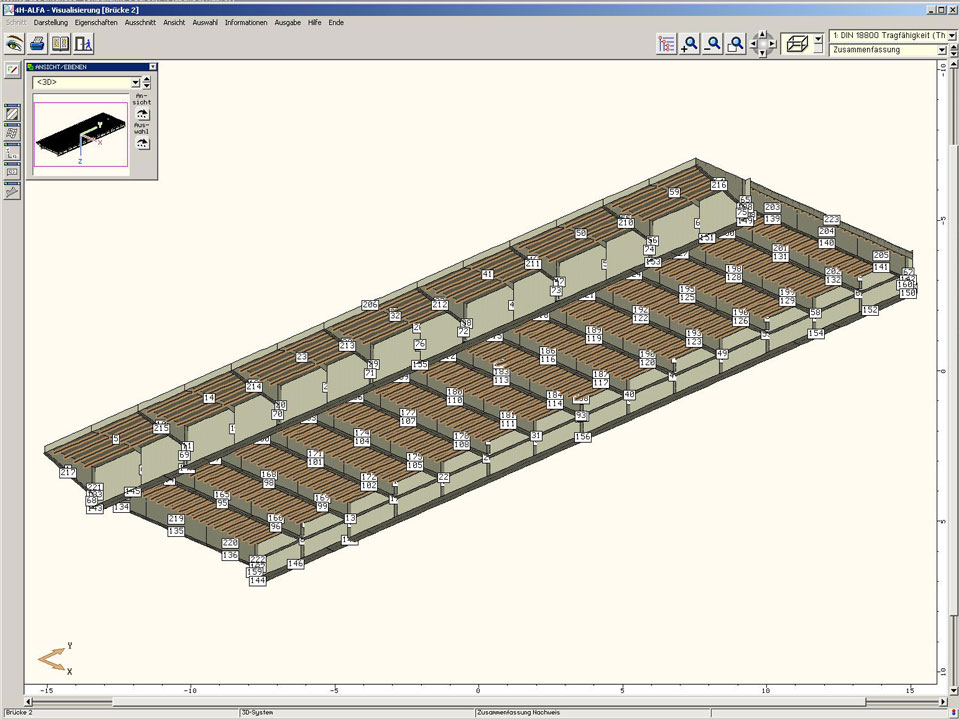
Task: Open the Informationen menu
Action: coord(245,22)
